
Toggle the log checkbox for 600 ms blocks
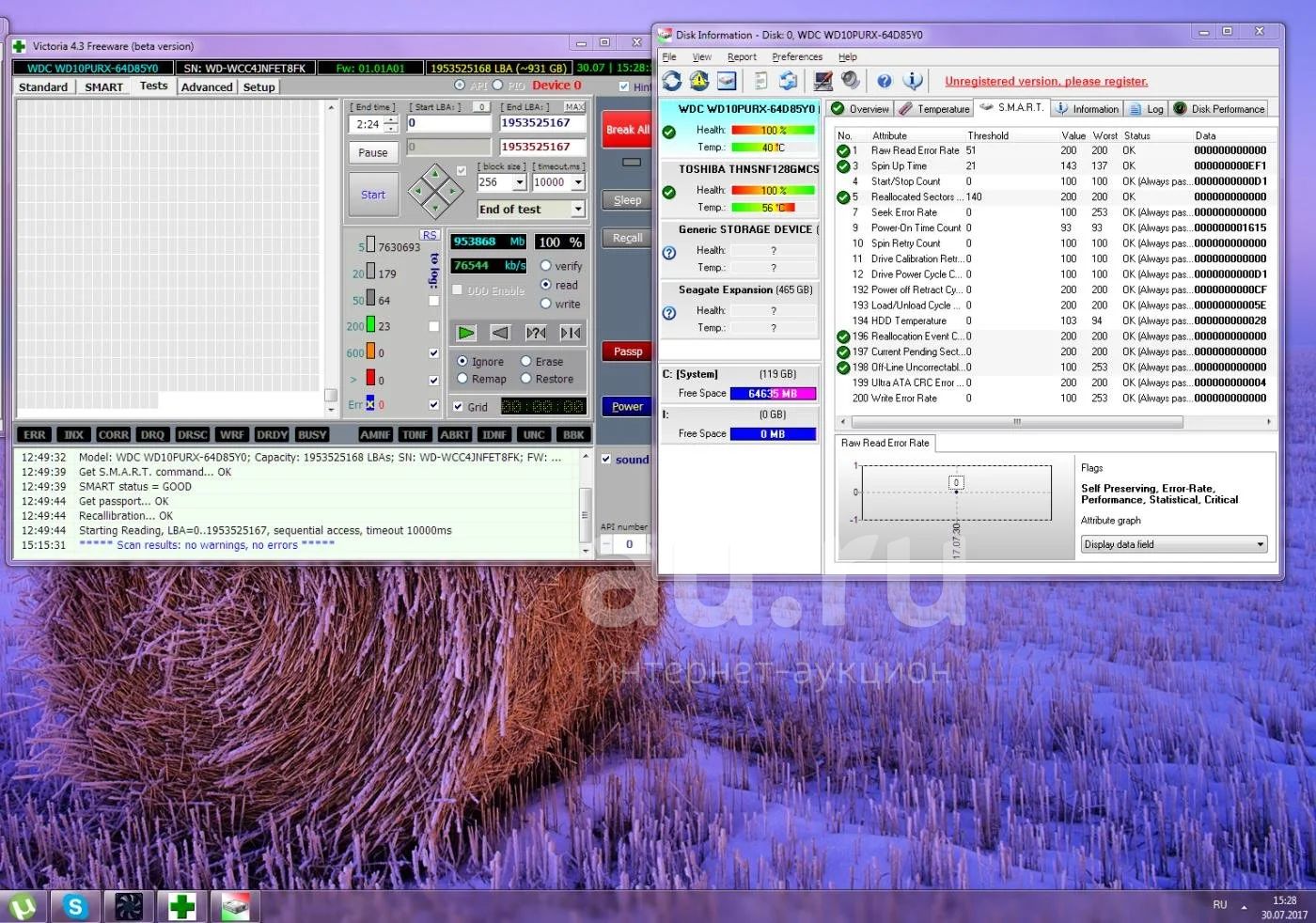point(433,353)
